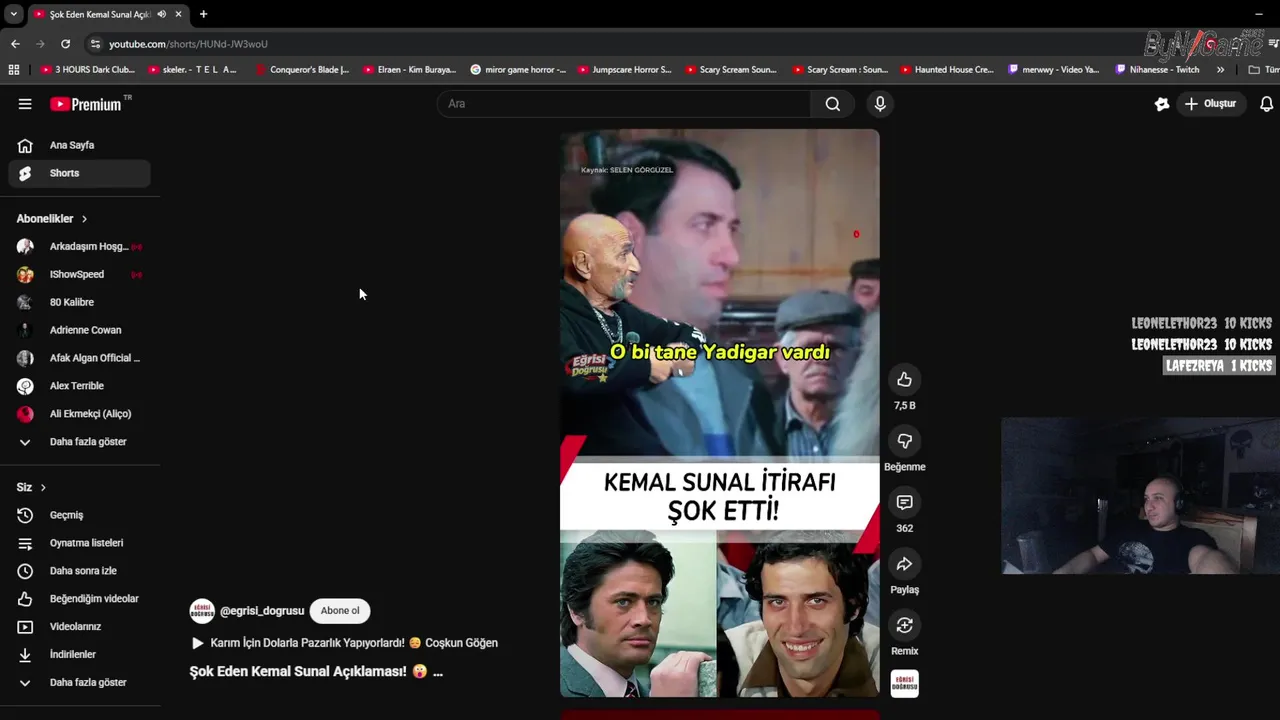
Task: Expand the short title description ellipsis
Action: tap(437, 672)
